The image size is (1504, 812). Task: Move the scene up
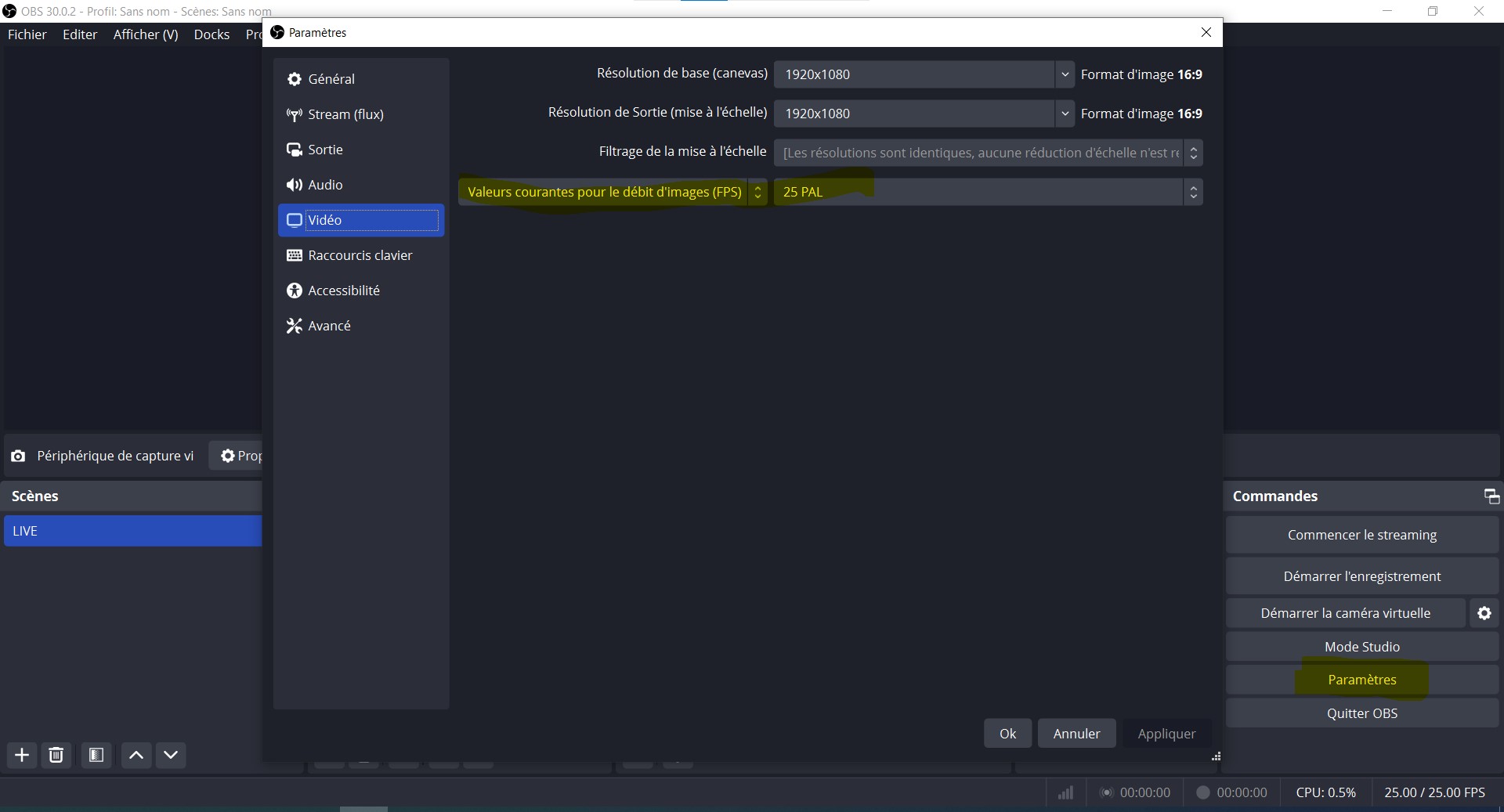click(136, 755)
